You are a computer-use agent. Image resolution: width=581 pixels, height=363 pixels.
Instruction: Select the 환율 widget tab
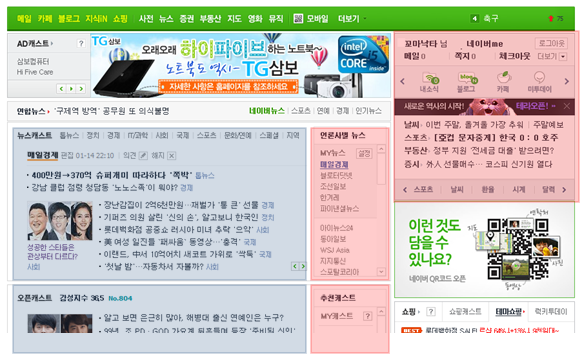click(488, 190)
